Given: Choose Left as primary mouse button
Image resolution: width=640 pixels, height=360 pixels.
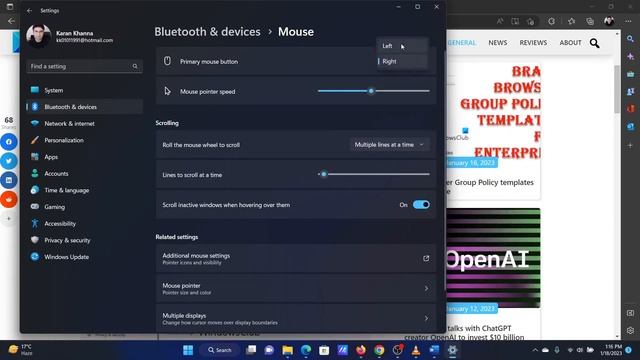Looking at the screenshot, I should tap(402, 46).
